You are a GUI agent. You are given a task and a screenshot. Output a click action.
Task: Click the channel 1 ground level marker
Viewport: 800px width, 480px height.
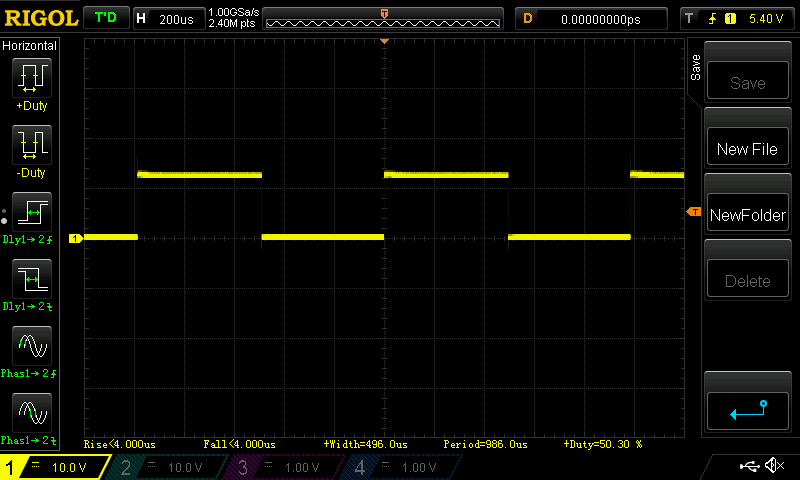76,238
